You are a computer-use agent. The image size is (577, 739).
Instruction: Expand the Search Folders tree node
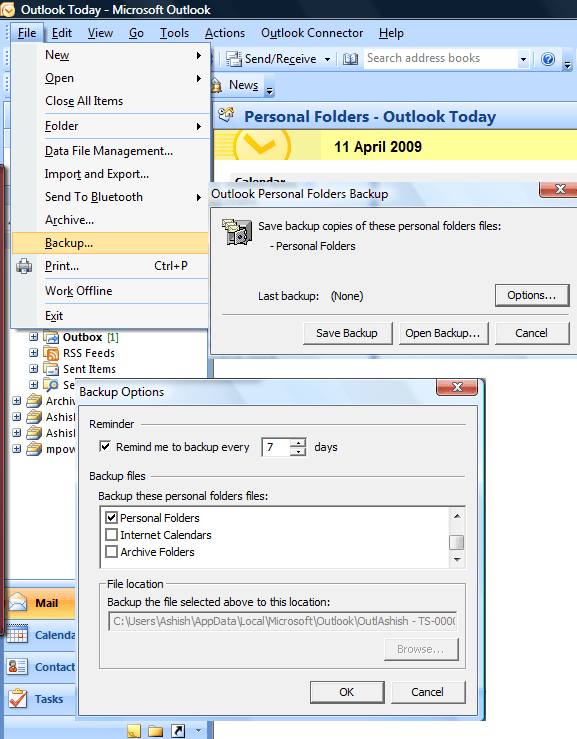(33, 385)
